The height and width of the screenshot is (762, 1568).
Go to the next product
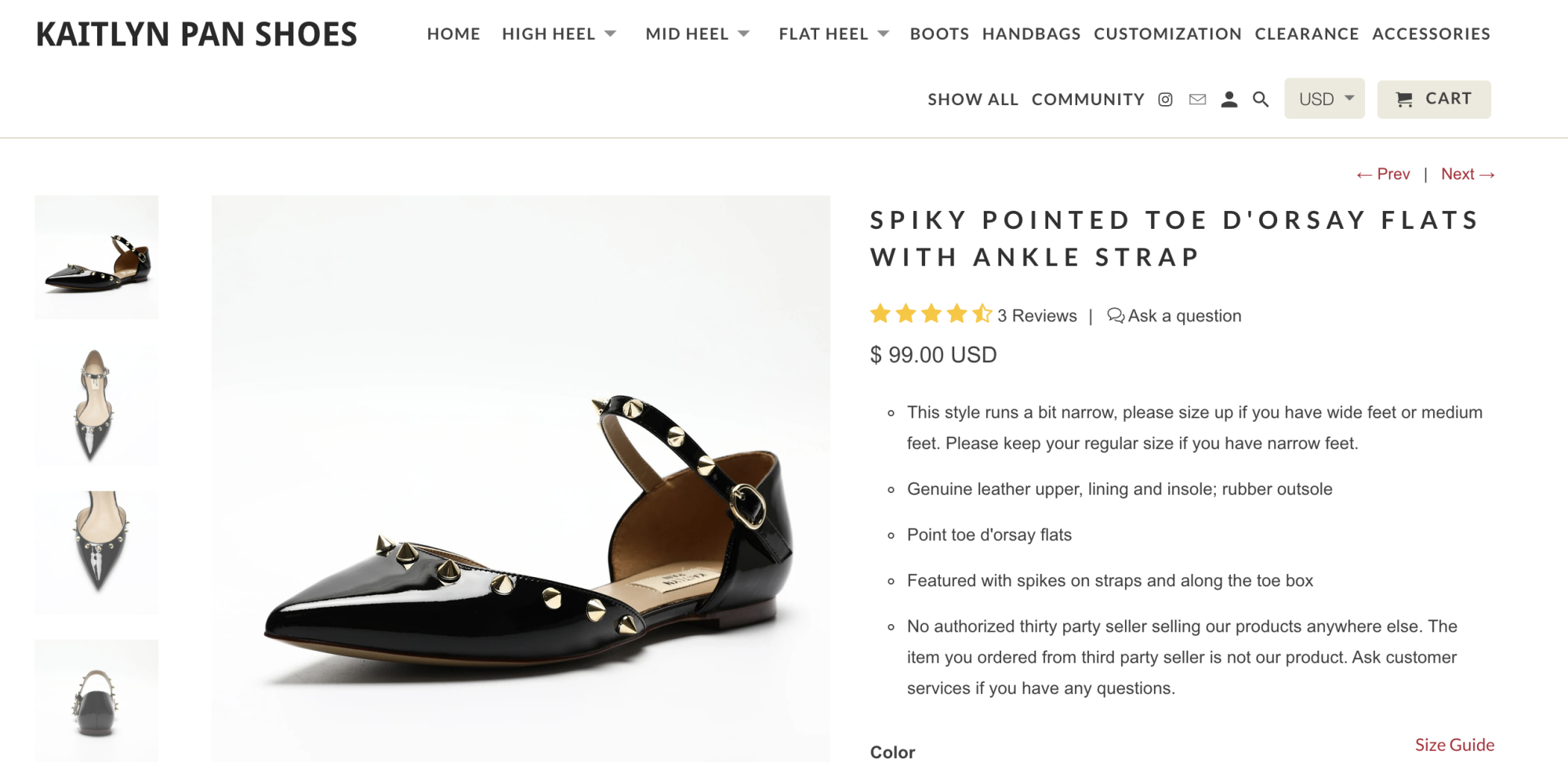1468,174
